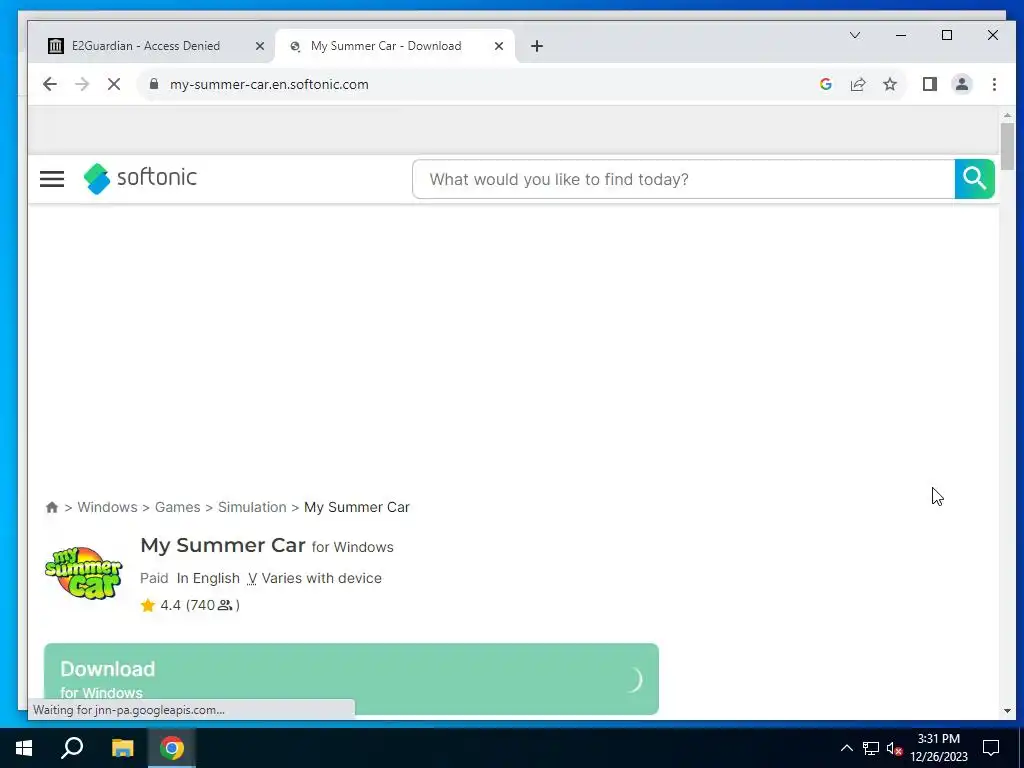Click the yellow rating star
Screen dimensions: 1024x768
point(148,605)
